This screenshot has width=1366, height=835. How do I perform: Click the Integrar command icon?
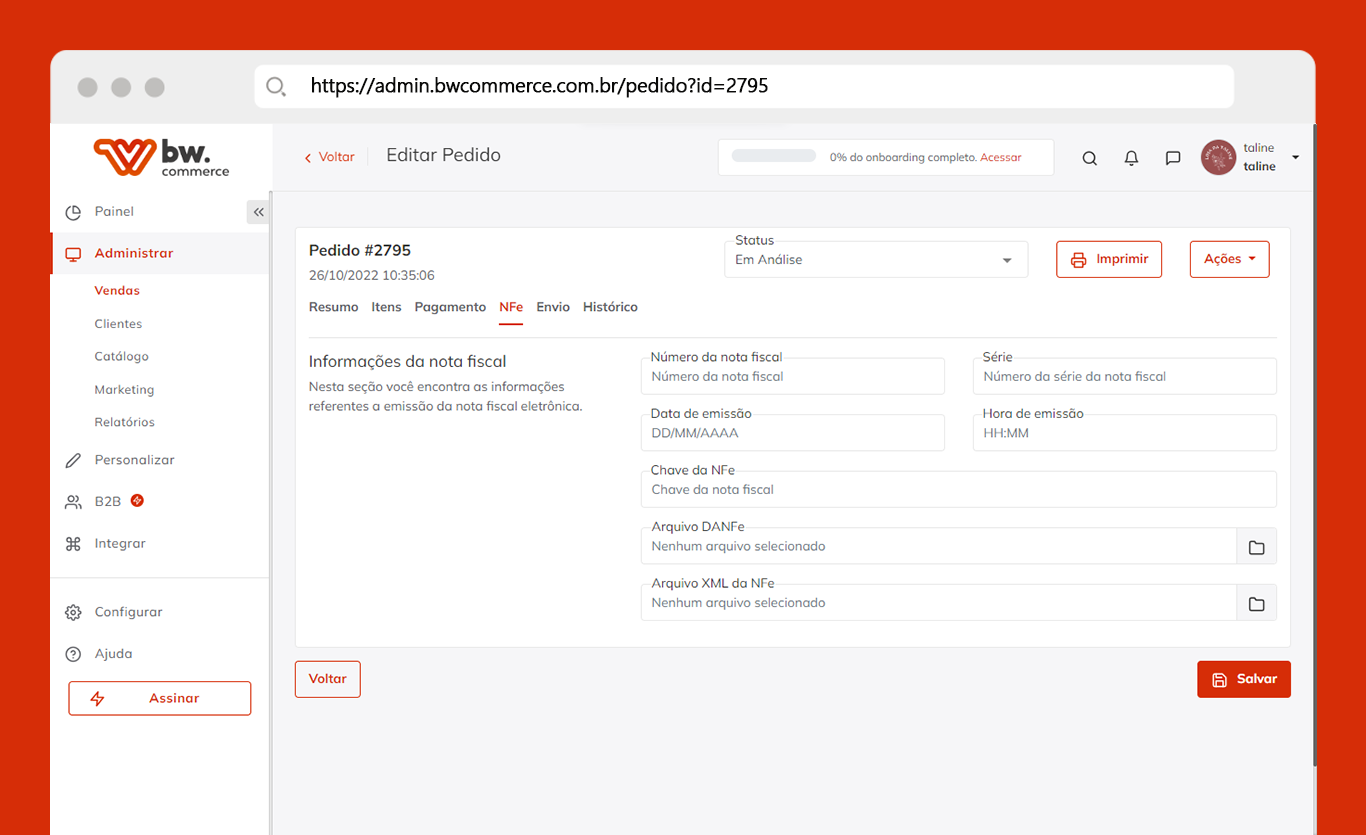pyautogui.click(x=73, y=544)
